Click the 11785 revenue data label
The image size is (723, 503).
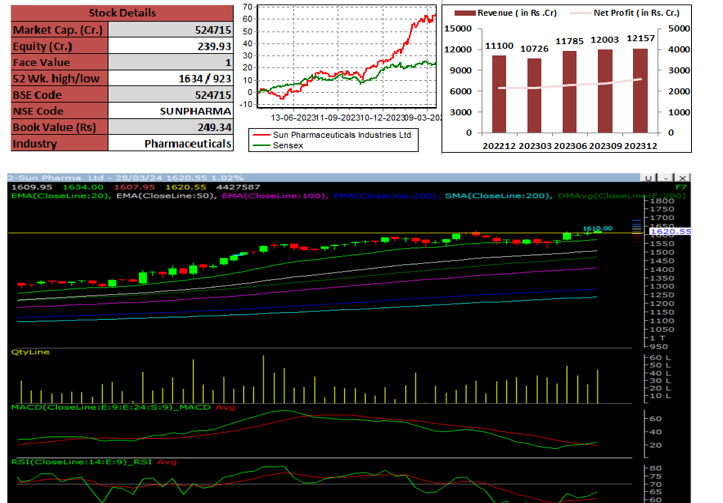tap(570, 41)
